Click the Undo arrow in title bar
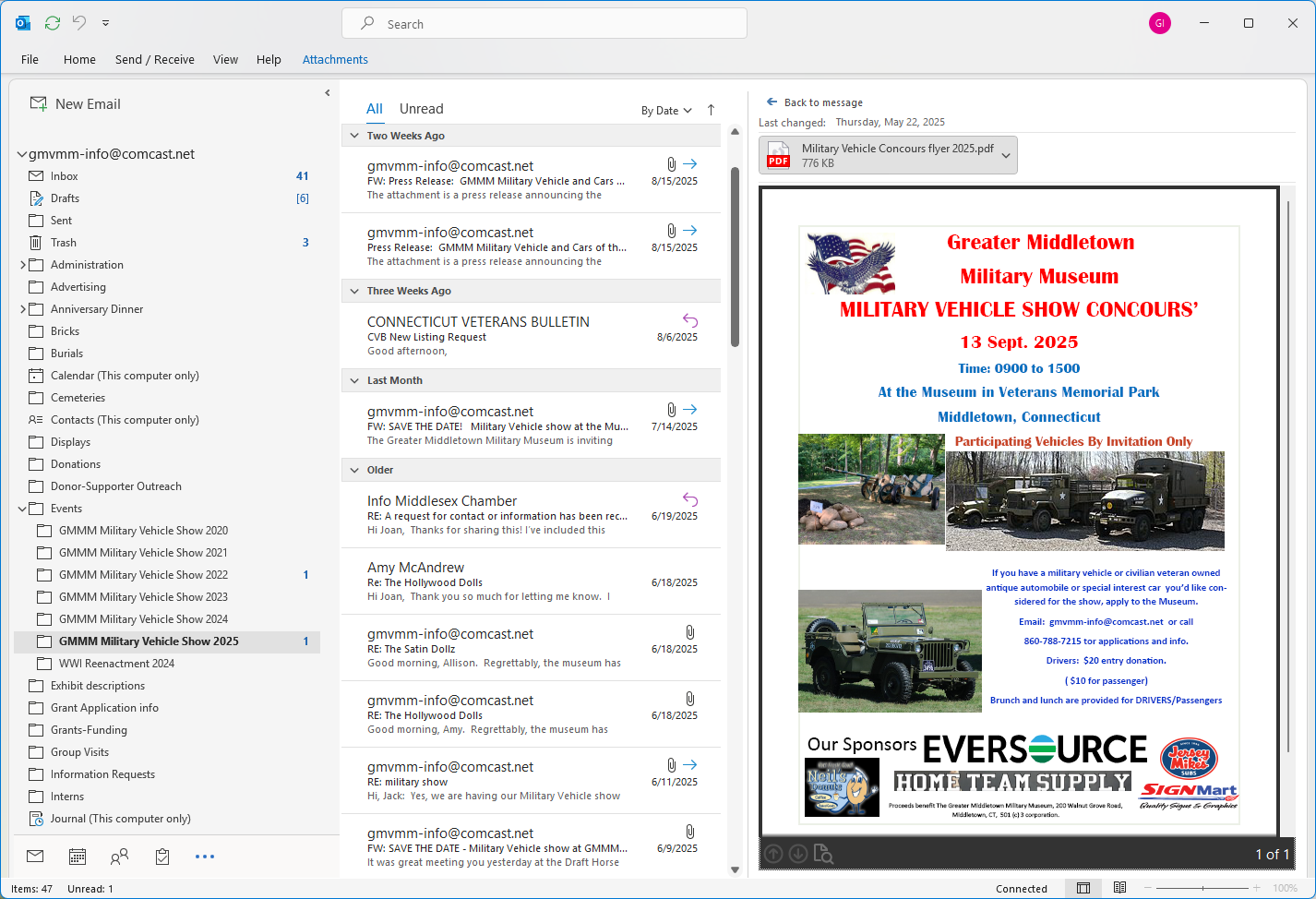The width and height of the screenshot is (1316, 899). [79, 23]
